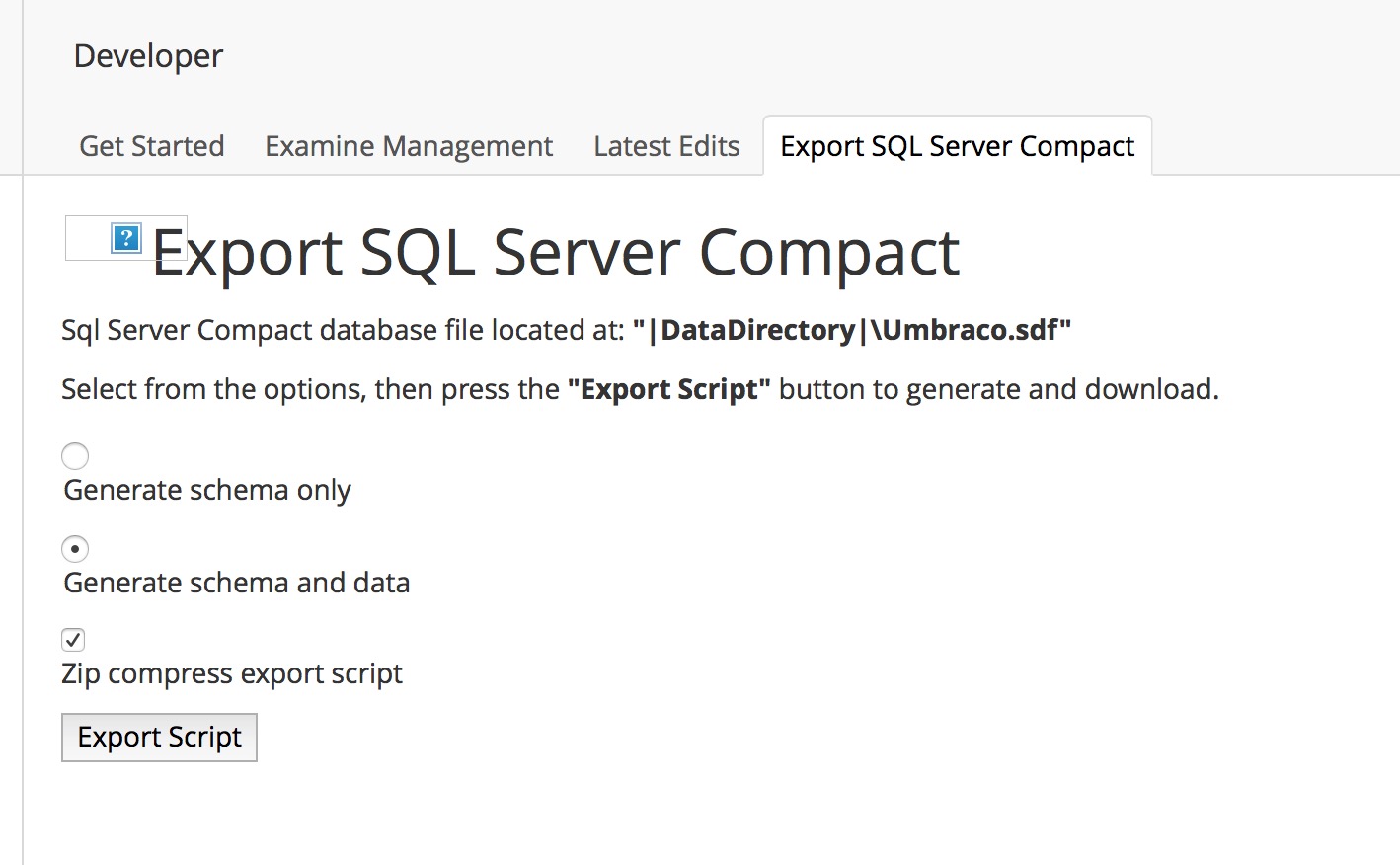Click the Generate schema only label
1400x865 pixels.
(x=207, y=490)
